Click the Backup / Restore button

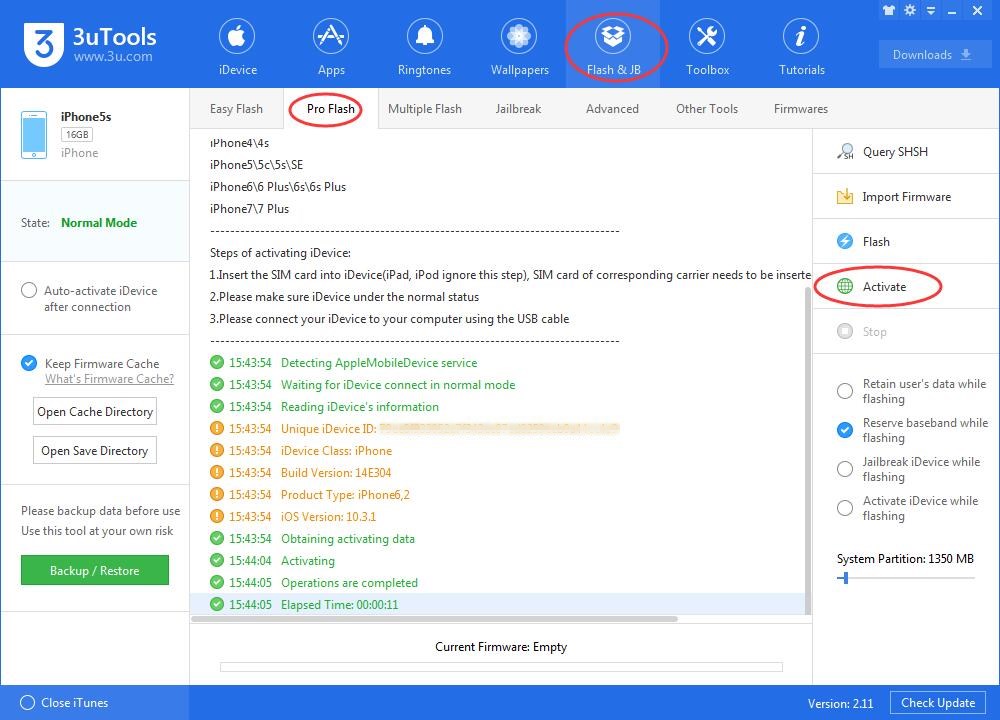[95, 570]
